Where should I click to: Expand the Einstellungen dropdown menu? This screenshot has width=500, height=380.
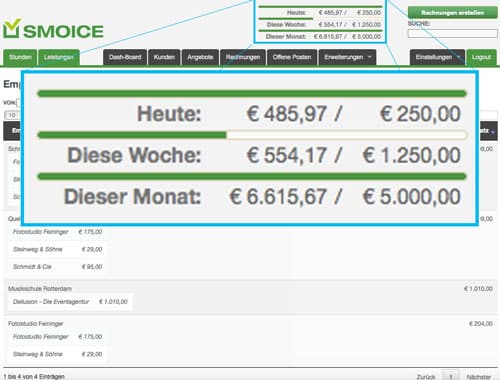click(437, 57)
